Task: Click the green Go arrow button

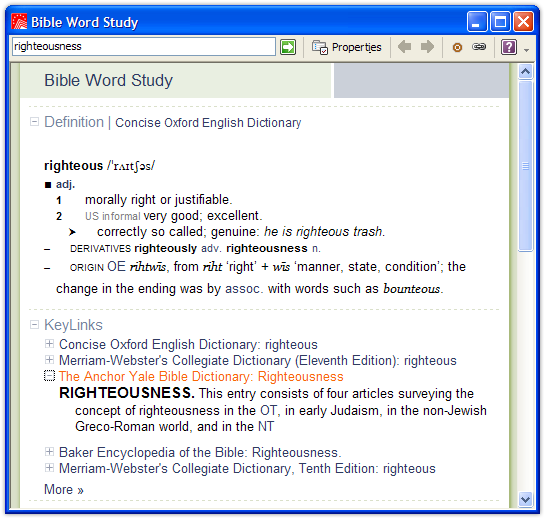Action: (288, 47)
